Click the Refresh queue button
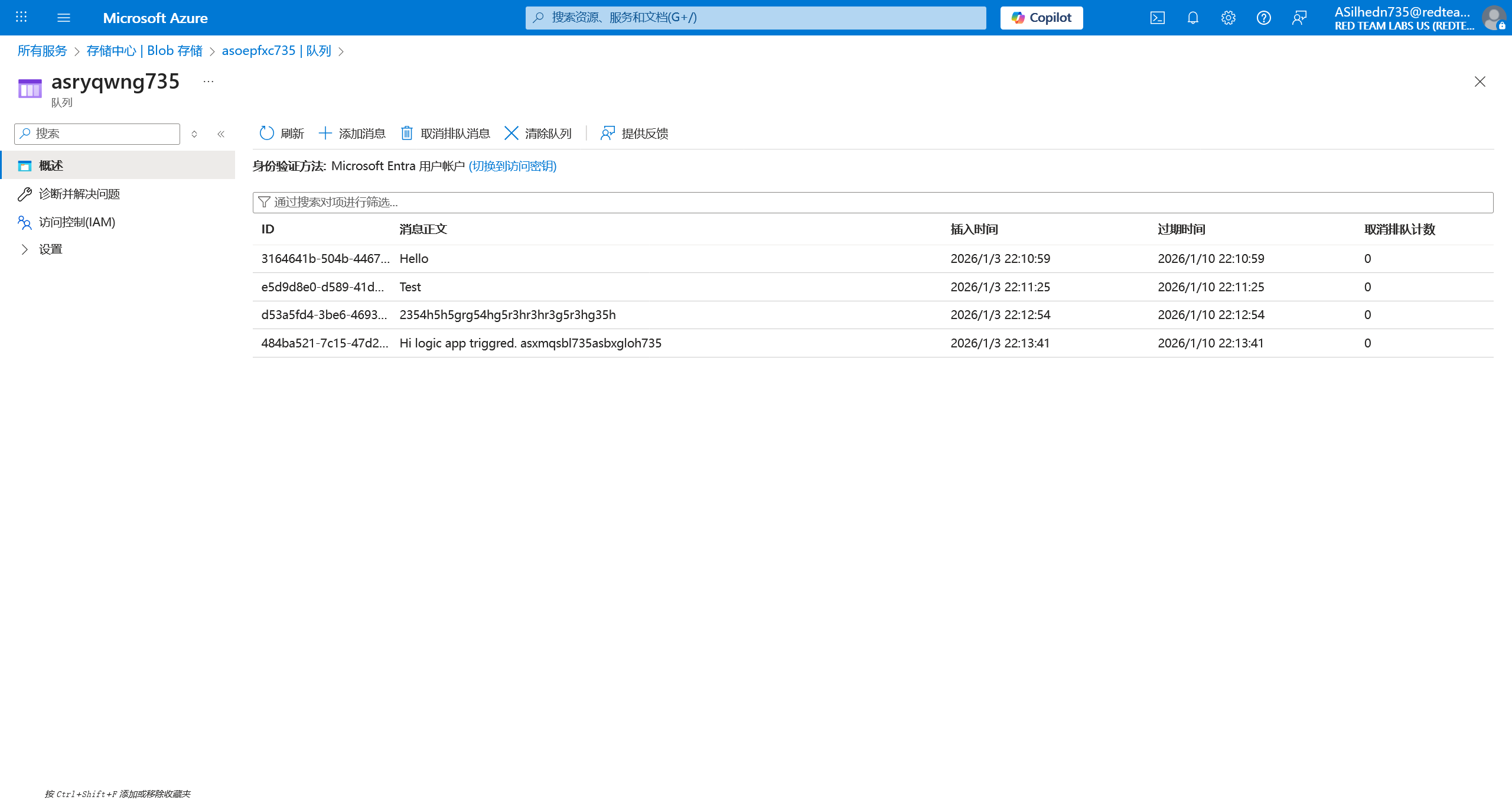1512x803 pixels. click(x=282, y=134)
